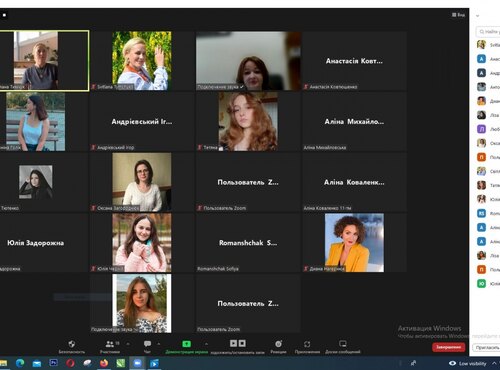This screenshot has width=500, height=370.
Task: Click the Пригласить invite button
Action: [487, 347]
